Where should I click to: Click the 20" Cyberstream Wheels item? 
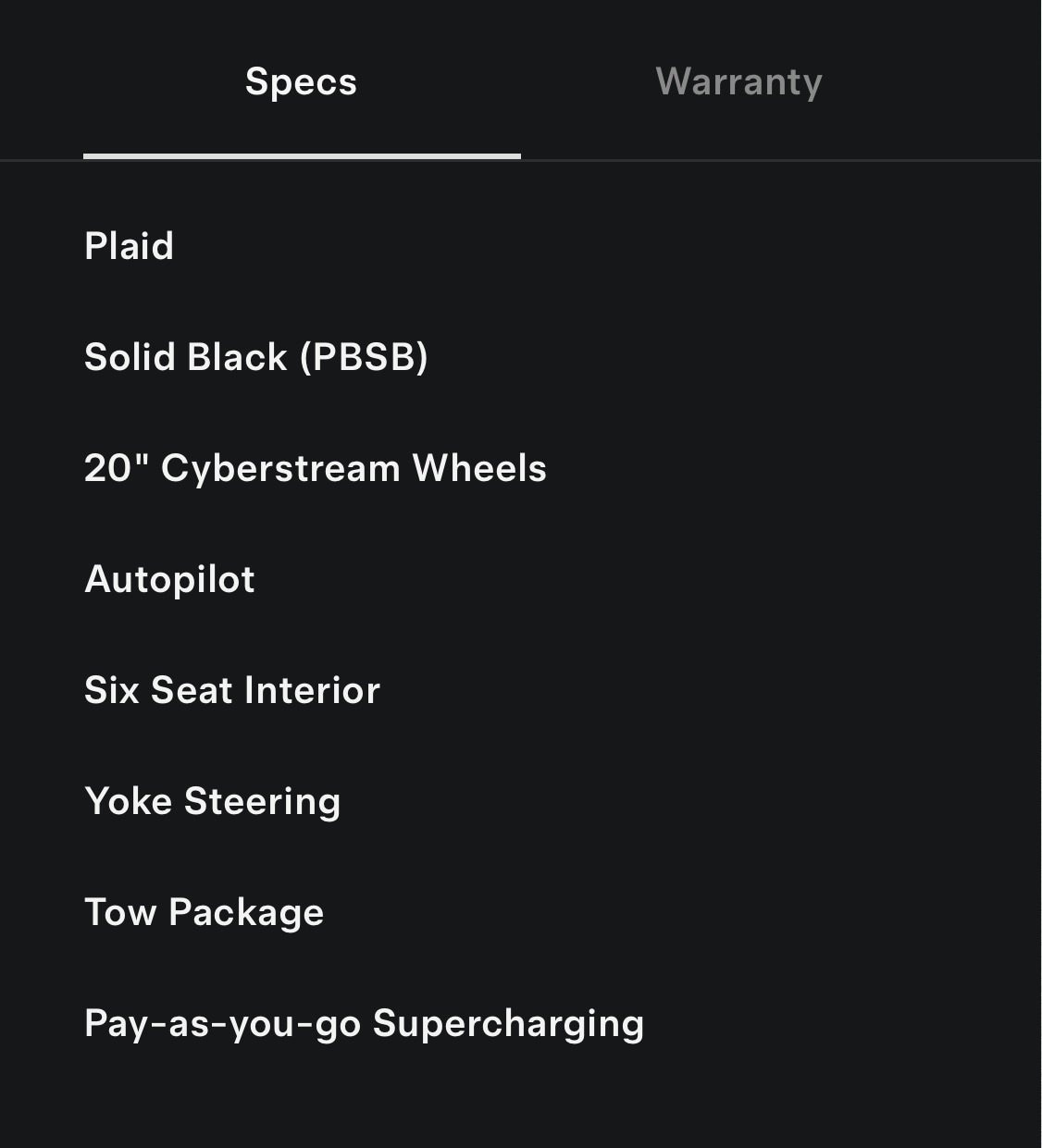pos(315,468)
